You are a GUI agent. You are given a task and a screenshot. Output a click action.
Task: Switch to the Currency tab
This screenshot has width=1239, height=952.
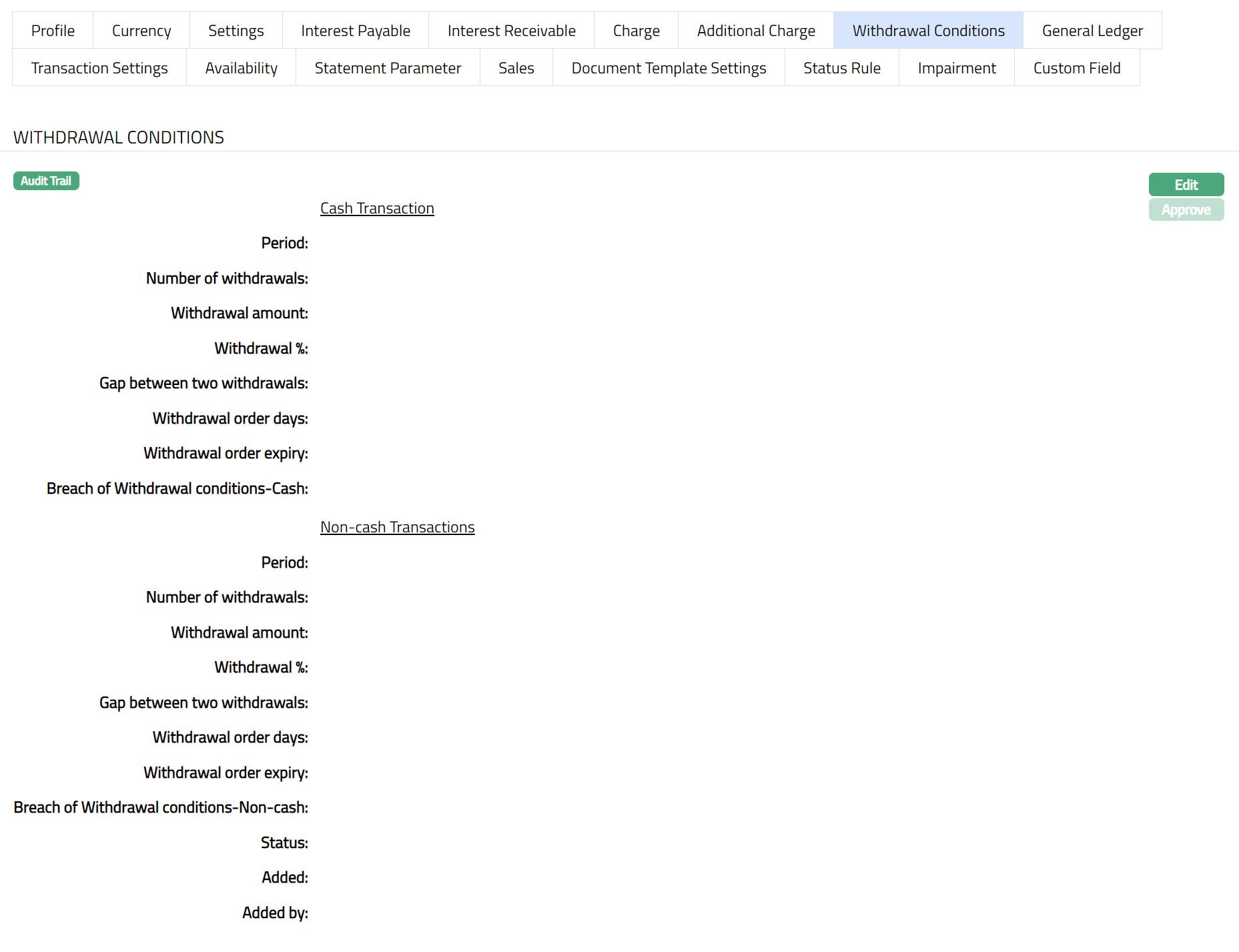point(141,31)
